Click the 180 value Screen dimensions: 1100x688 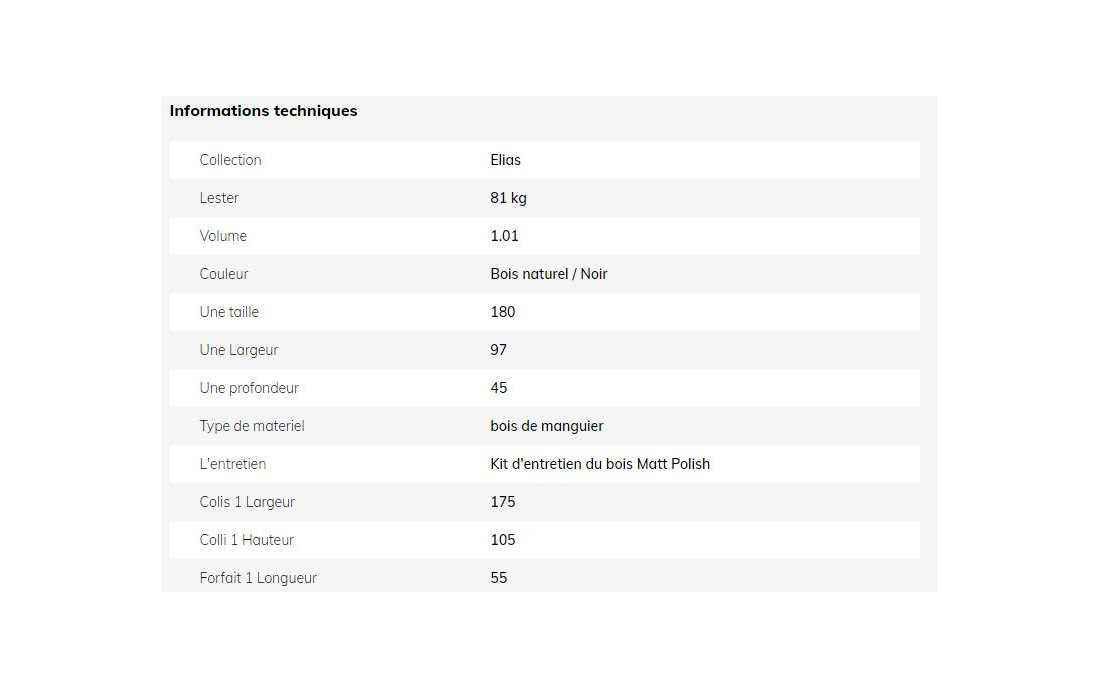coord(502,311)
